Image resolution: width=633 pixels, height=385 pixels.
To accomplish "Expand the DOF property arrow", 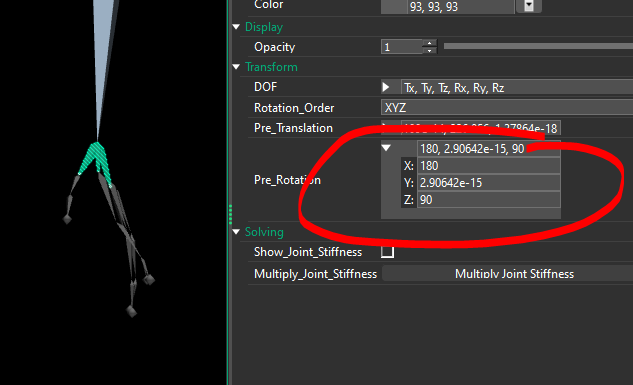I will click(386, 87).
